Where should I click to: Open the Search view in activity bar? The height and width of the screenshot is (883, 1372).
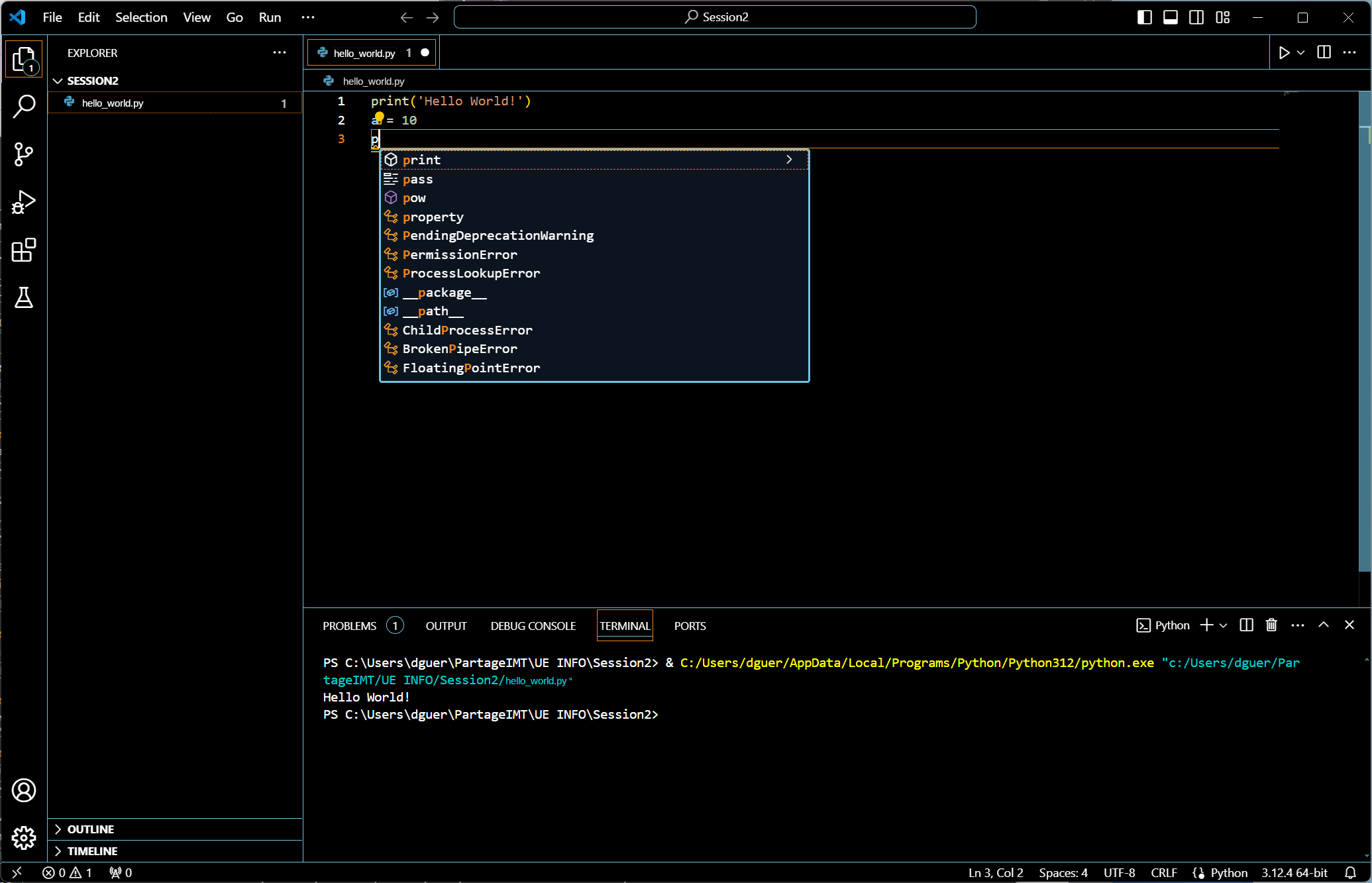point(24,106)
